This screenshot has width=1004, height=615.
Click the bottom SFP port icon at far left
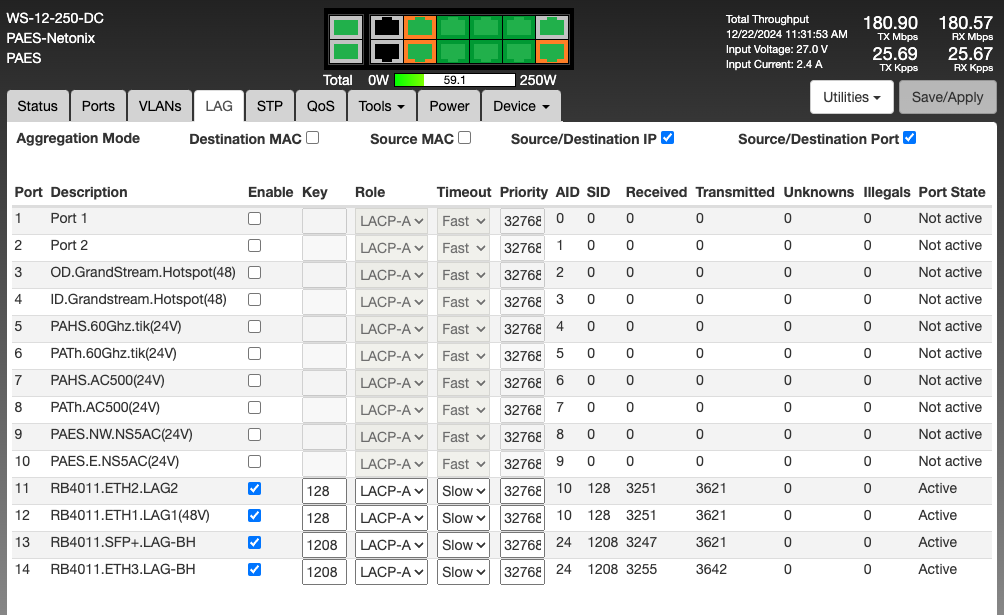pyautogui.click(x=345, y=51)
